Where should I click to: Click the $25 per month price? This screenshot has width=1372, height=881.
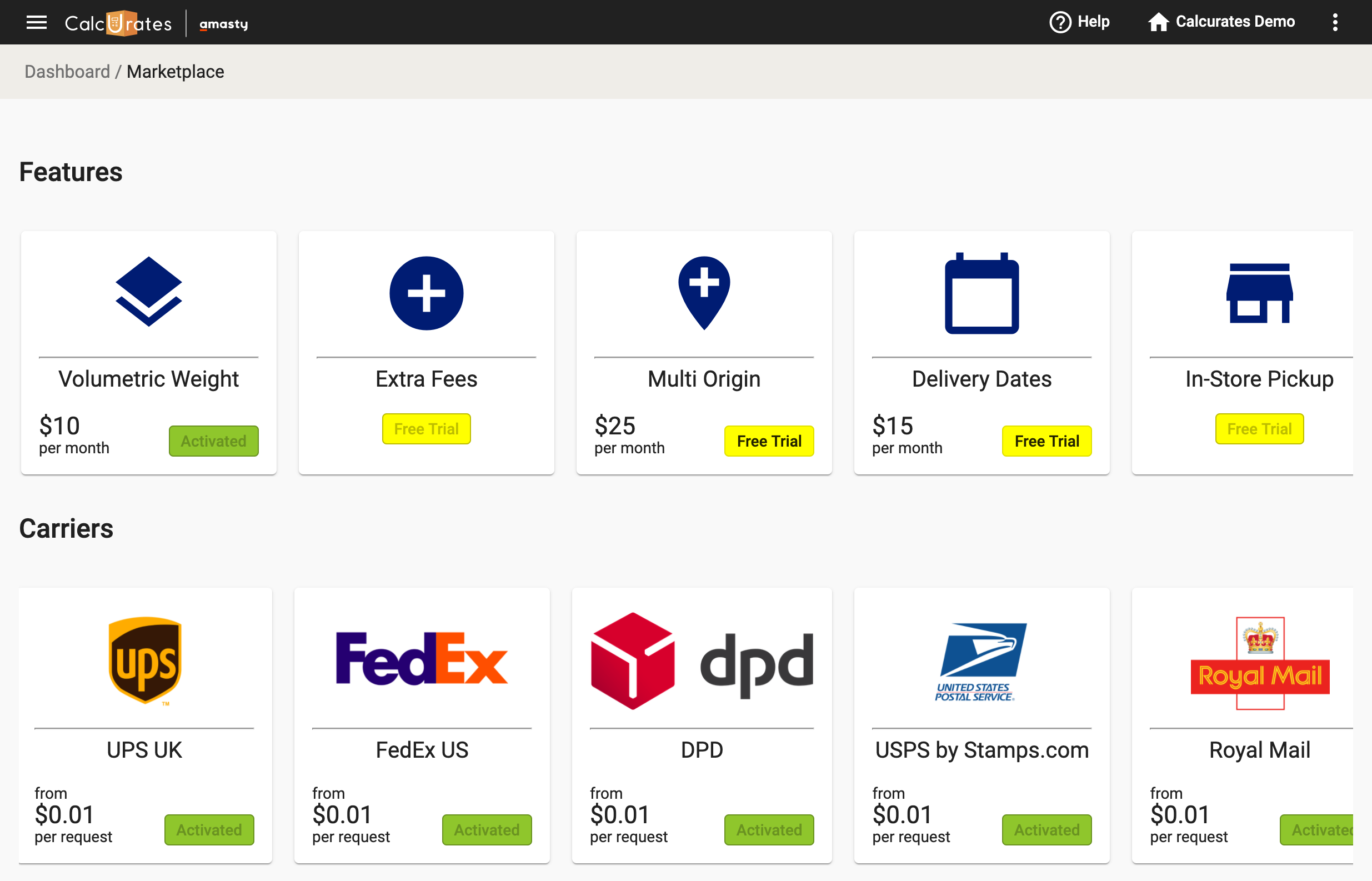[x=629, y=434]
